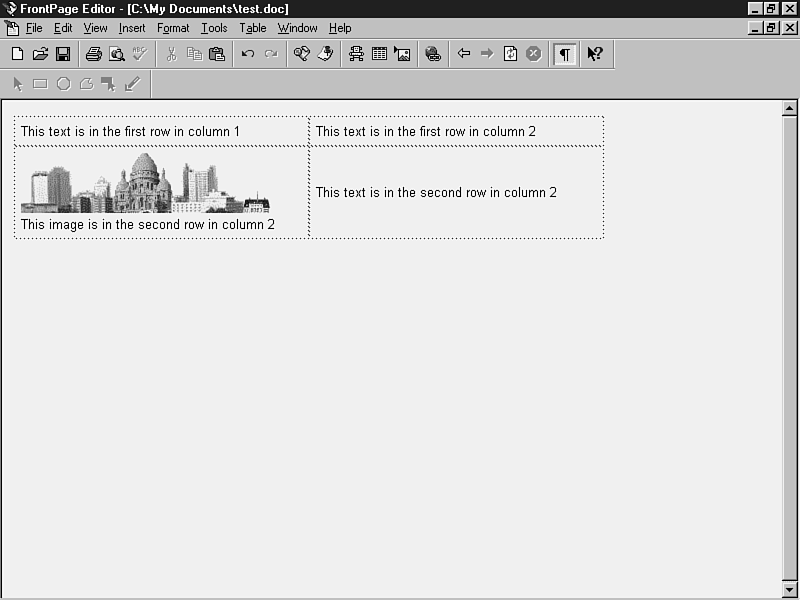Viewport: 800px width, 600px height.
Task: Show FrontPage Explorer icon
Action: 302,54
